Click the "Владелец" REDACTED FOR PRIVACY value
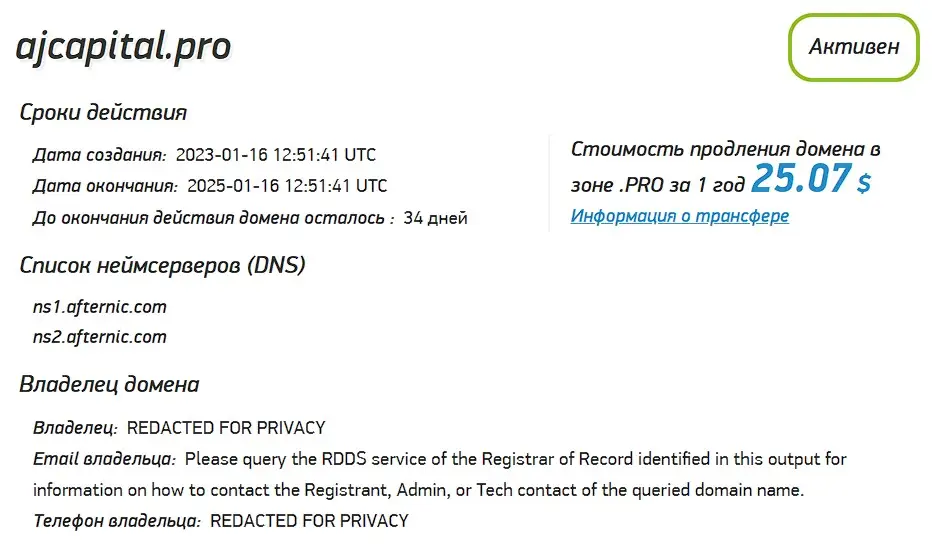Screen dimensions: 935x558 pyautogui.click(x=226, y=428)
